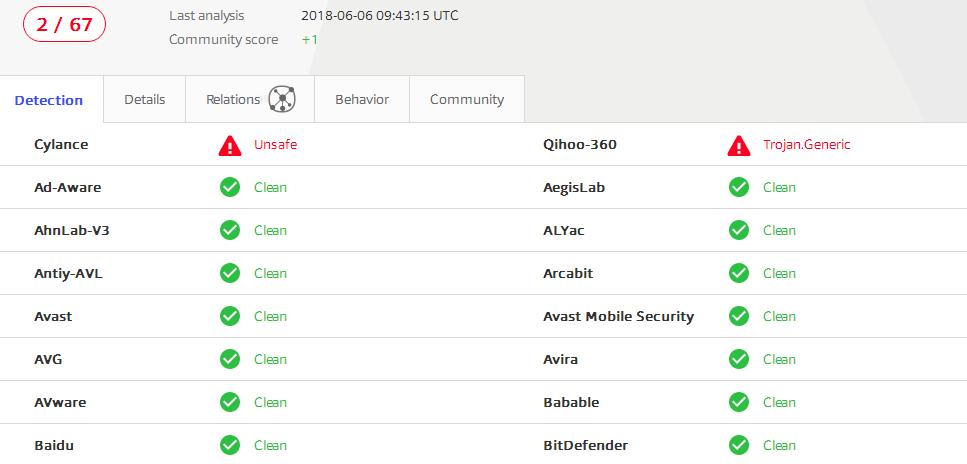Click the green check icon beside Avast

230,316
